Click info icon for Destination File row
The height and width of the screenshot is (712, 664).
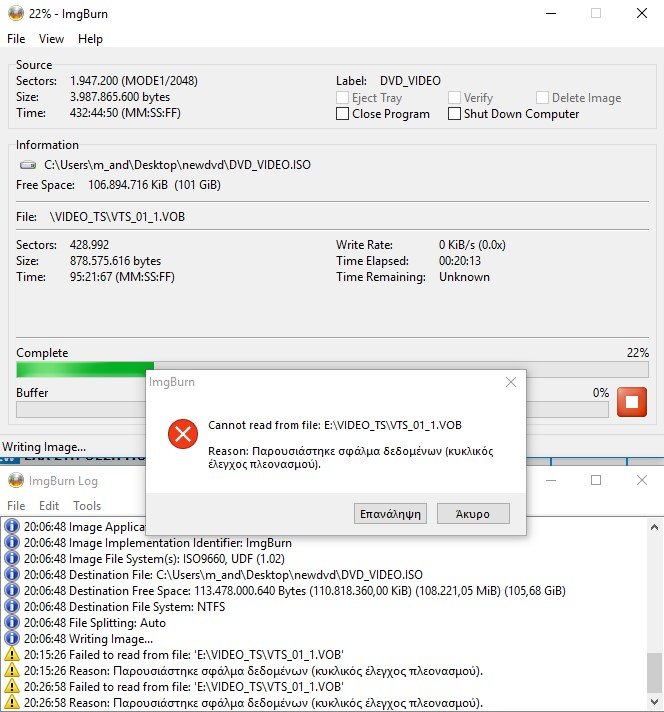(x=12, y=574)
